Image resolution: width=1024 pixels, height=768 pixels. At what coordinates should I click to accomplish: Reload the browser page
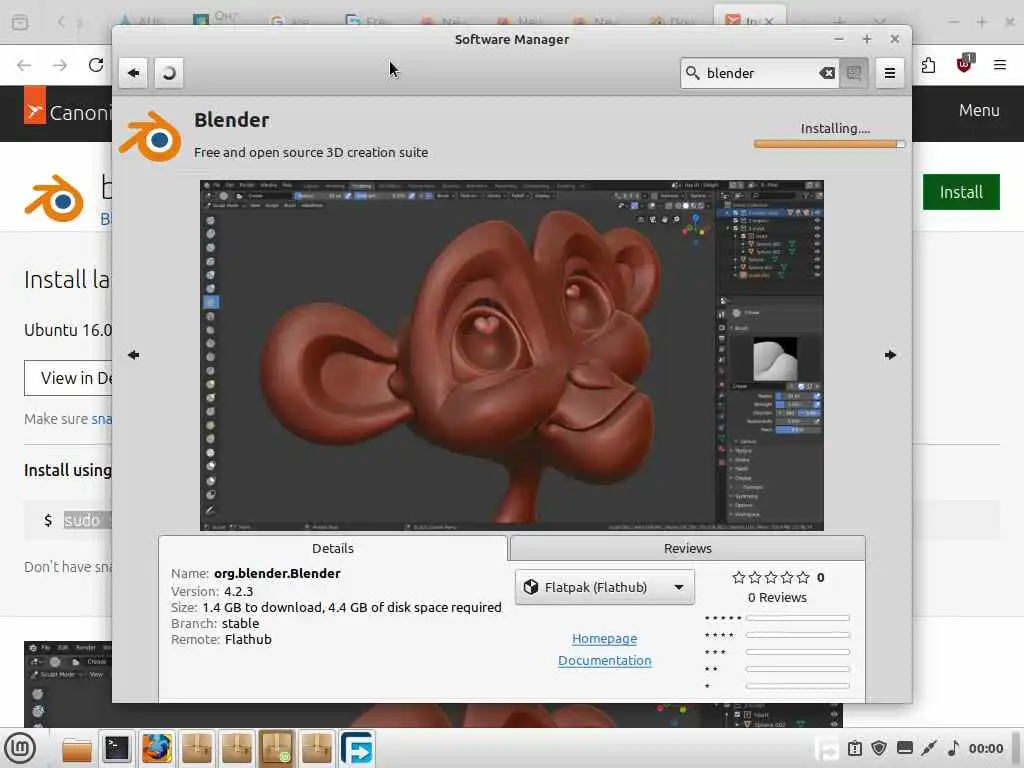coord(96,65)
